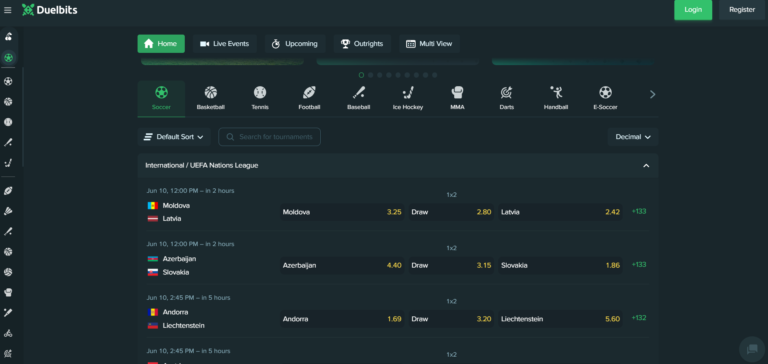Select the Tennis category

260,98
